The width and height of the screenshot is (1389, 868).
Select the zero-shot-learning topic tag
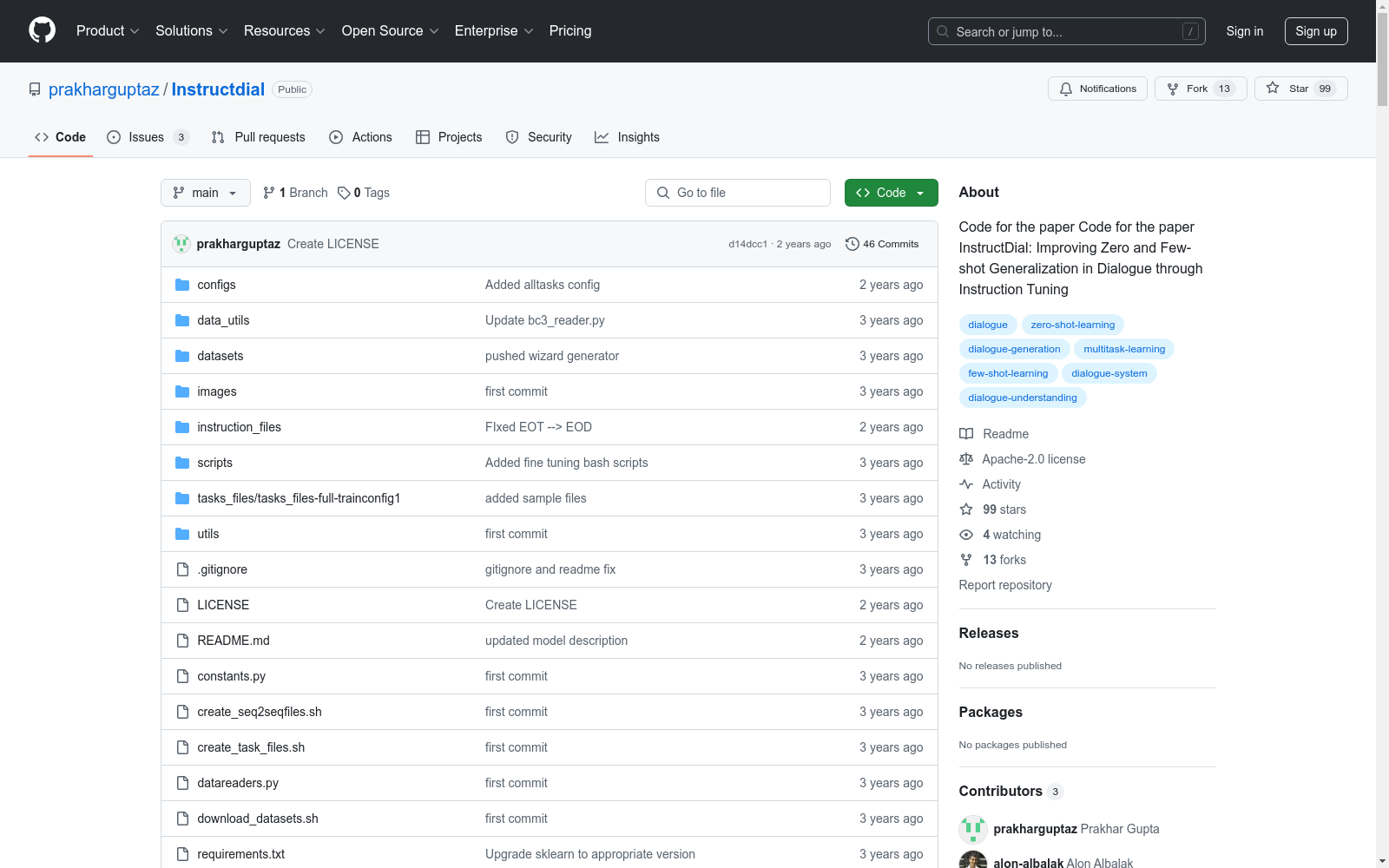tap(1073, 325)
